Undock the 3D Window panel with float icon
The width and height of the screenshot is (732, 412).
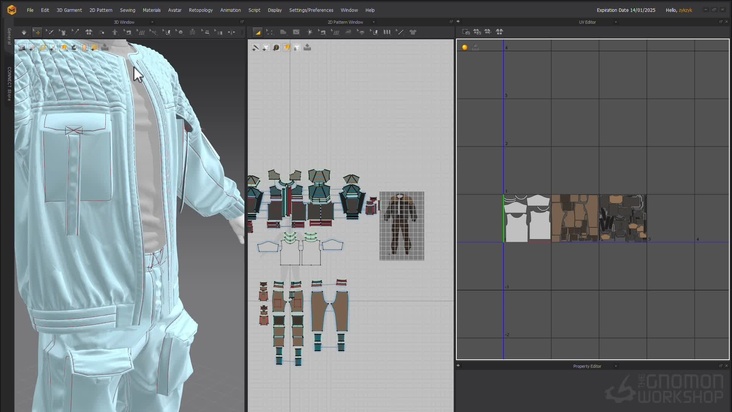tap(242, 22)
